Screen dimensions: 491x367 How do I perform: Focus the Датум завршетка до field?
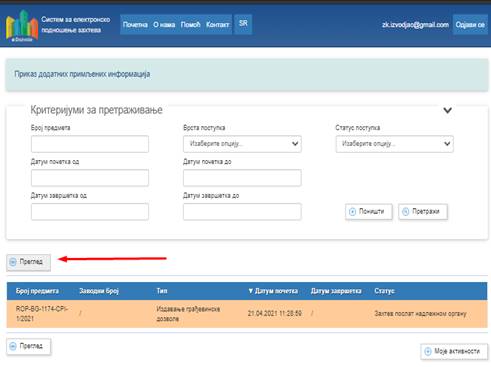click(242, 212)
